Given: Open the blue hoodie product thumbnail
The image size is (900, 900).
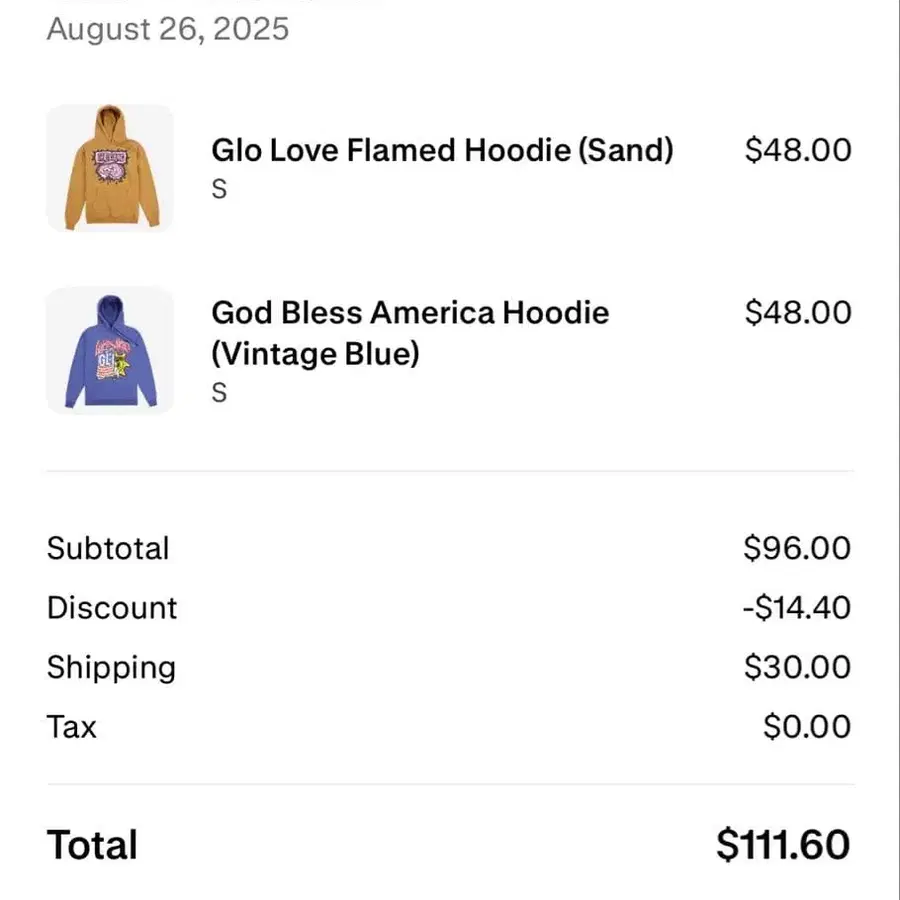Looking at the screenshot, I should coord(109,350).
